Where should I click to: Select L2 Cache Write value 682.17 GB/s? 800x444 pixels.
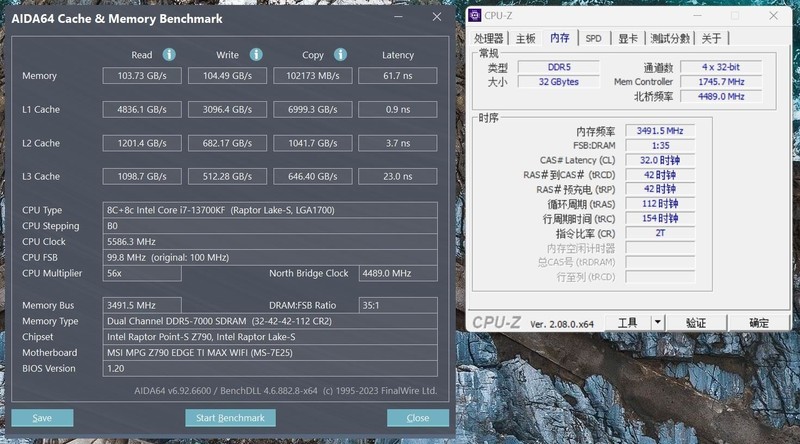pyautogui.click(x=227, y=143)
